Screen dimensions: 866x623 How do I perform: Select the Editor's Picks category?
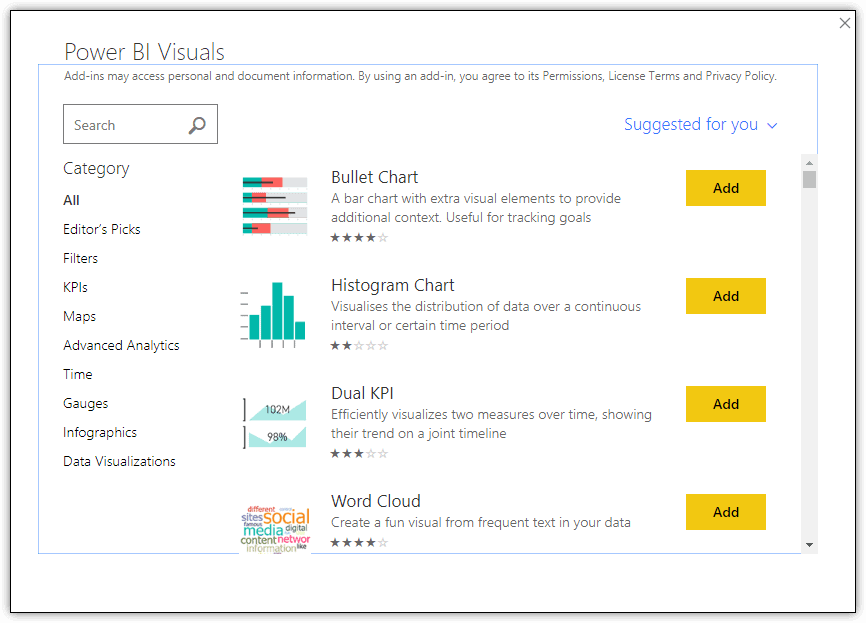[x=102, y=229]
